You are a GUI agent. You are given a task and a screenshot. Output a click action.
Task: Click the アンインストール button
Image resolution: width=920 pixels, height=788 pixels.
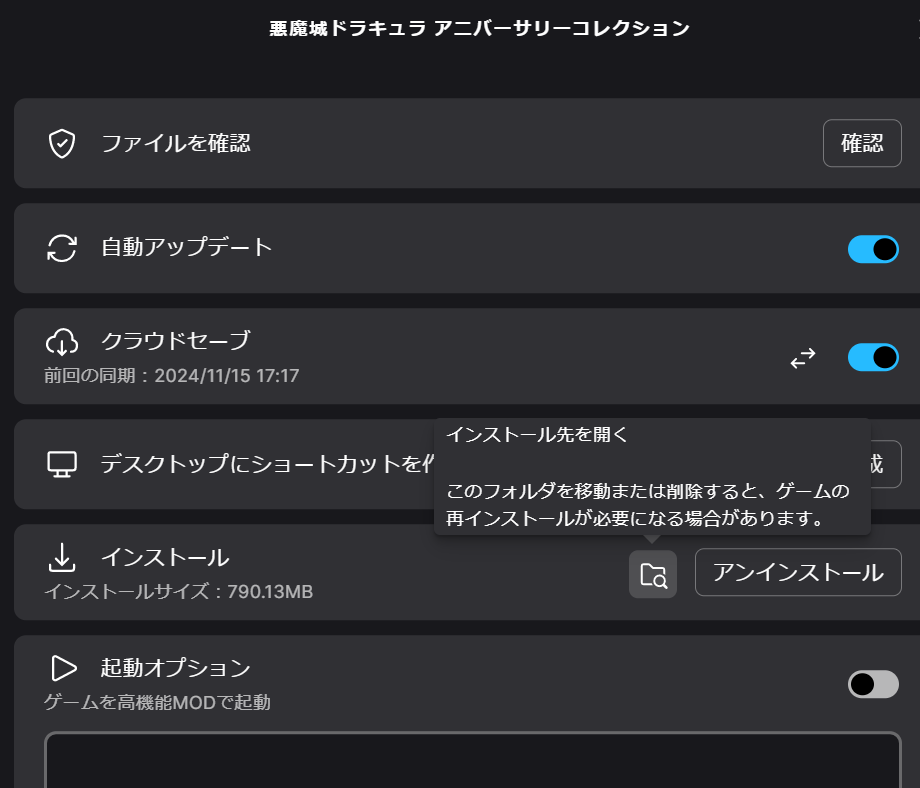[798, 572]
